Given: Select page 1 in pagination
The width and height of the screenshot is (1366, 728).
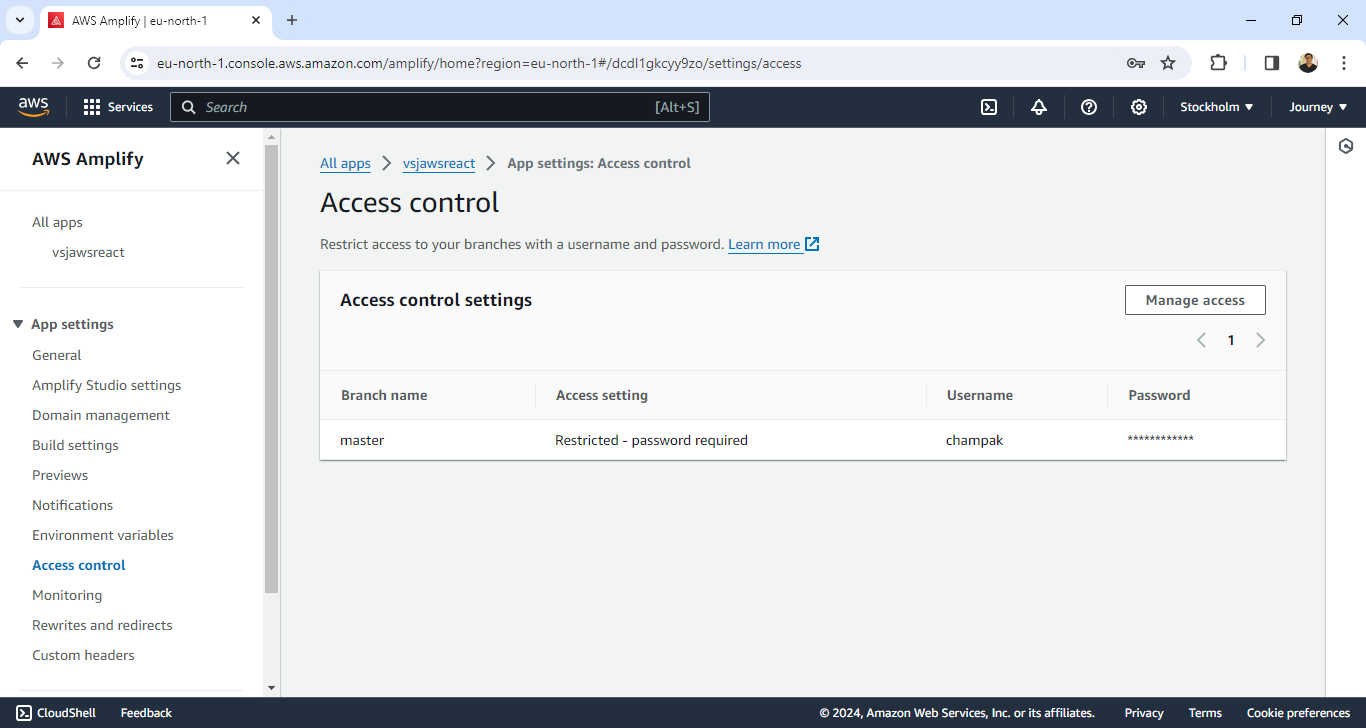Looking at the screenshot, I should (x=1231, y=340).
